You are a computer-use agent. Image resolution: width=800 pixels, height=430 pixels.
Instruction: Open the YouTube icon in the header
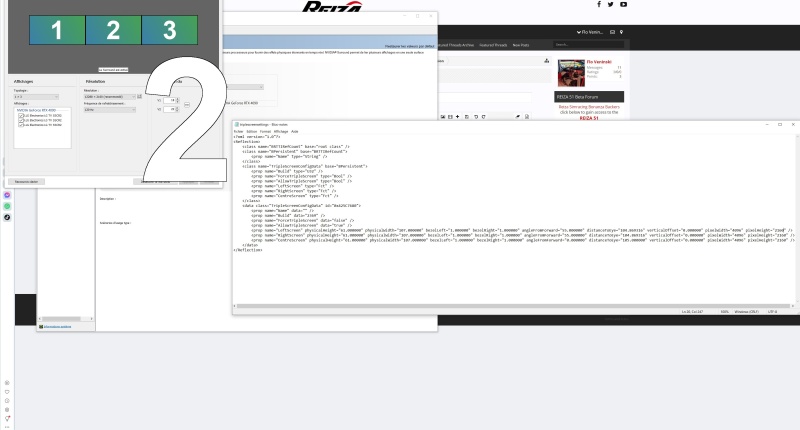coord(623,5)
